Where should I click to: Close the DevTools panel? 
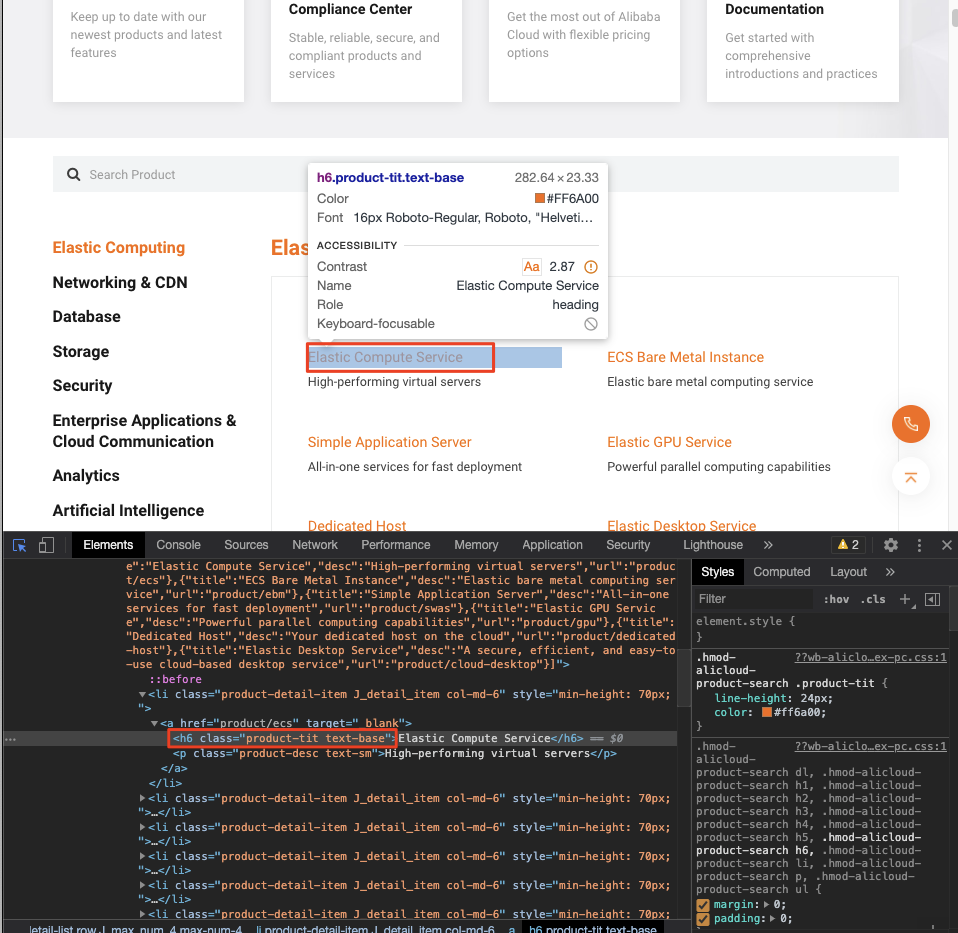click(x=946, y=545)
